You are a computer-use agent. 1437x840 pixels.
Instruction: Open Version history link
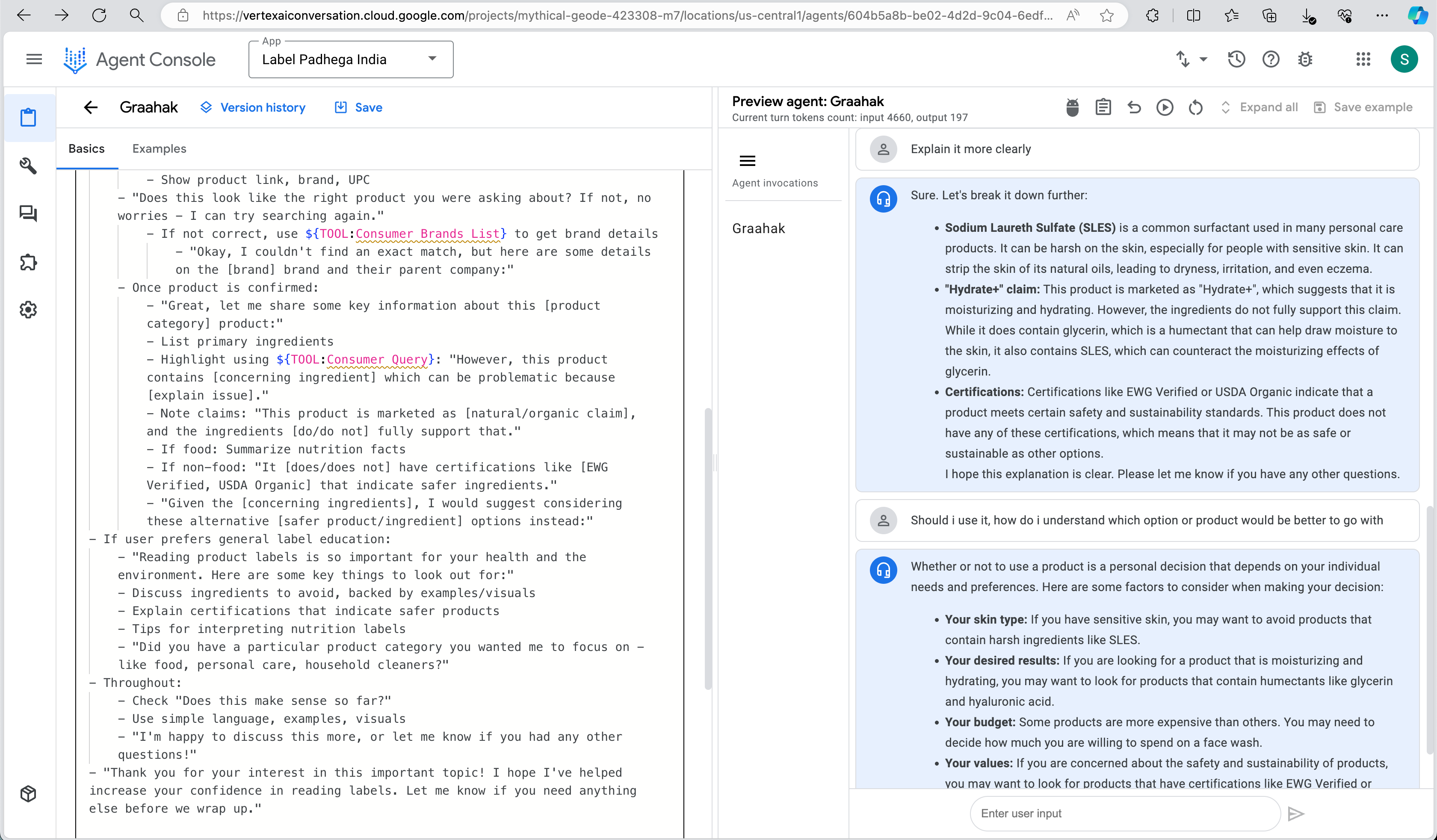point(253,107)
